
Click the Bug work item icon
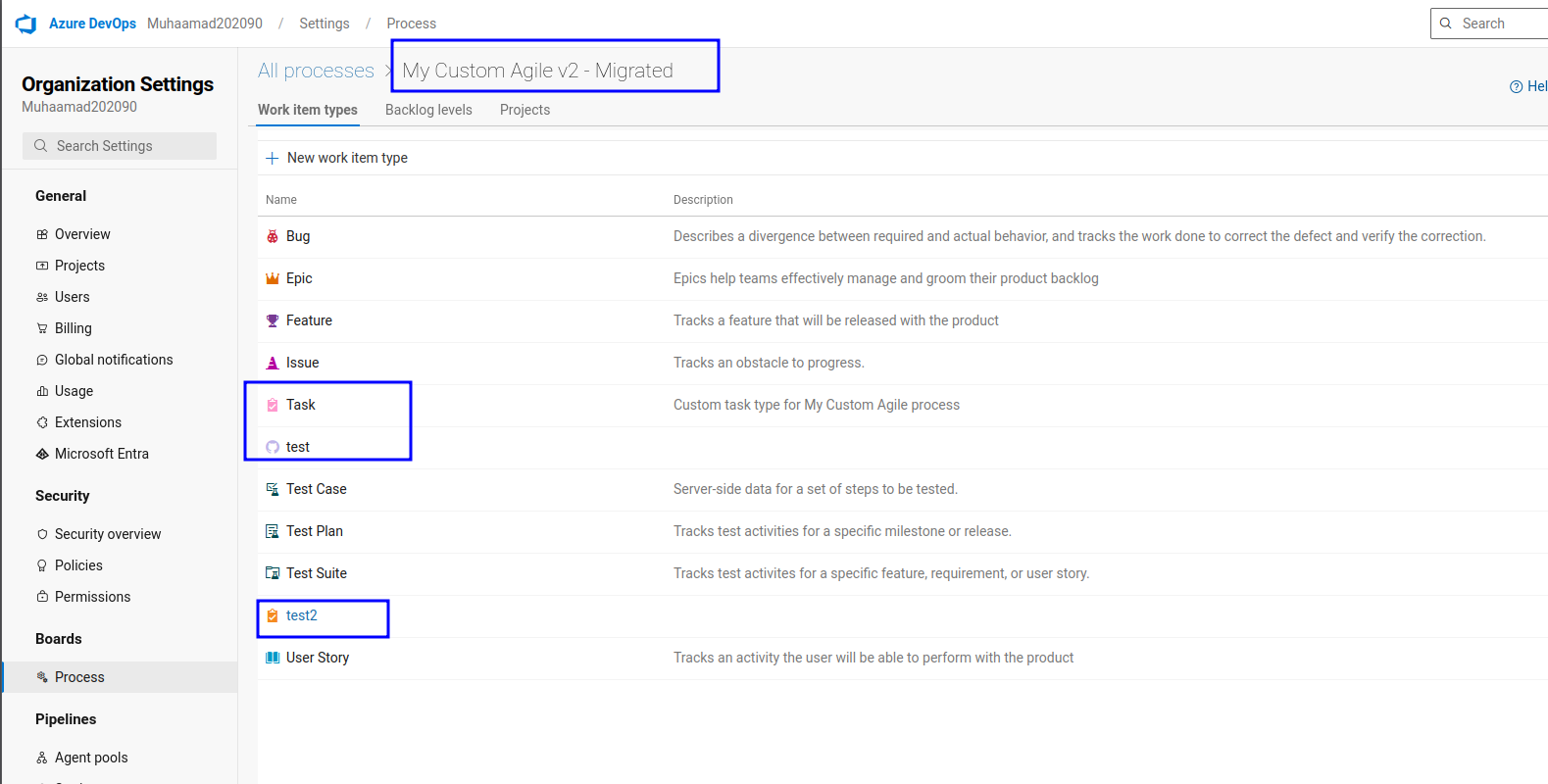click(273, 236)
